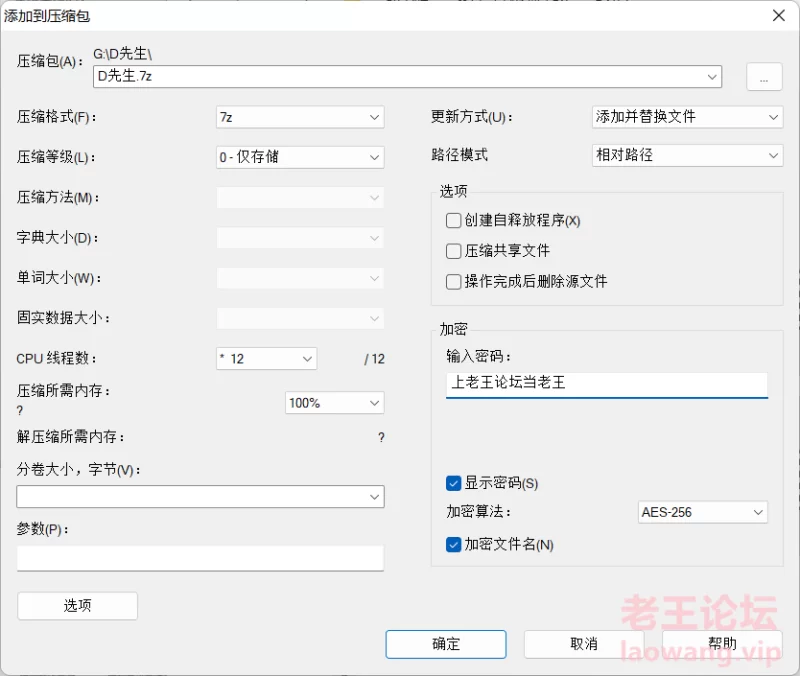The height and width of the screenshot is (676, 800).
Task: Open the CPU 线程数 12 dropdown
Action: tap(266, 359)
